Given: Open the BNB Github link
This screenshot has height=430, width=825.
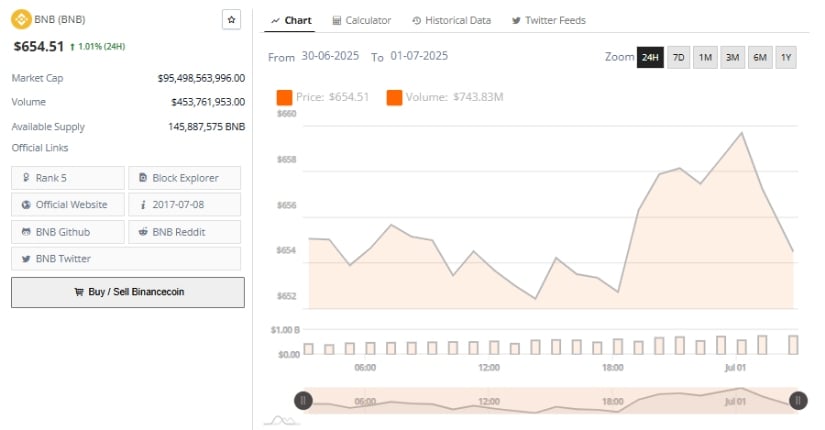Looking at the screenshot, I should click(68, 232).
